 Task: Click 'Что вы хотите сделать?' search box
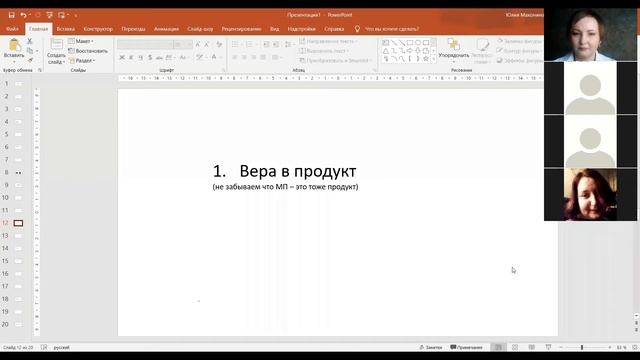pyautogui.click(x=391, y=29)
